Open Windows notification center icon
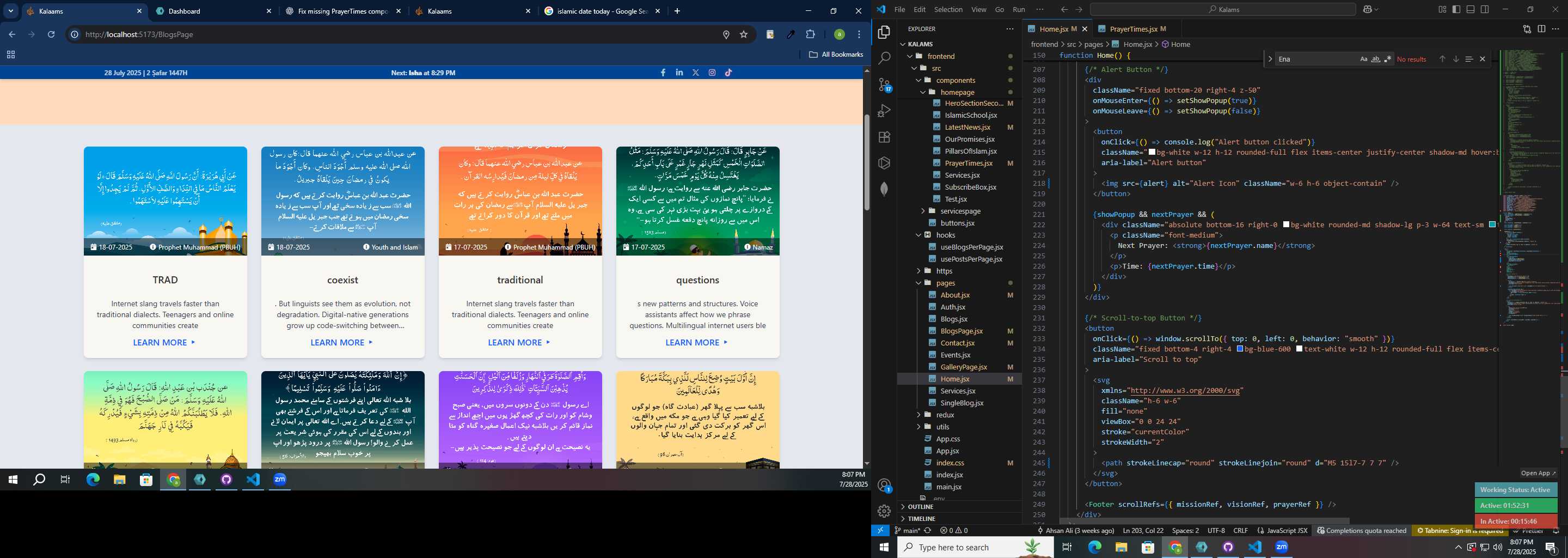Image resolution: width=1568 pixels, height=558 pixels. click(x=1552, y=547)
